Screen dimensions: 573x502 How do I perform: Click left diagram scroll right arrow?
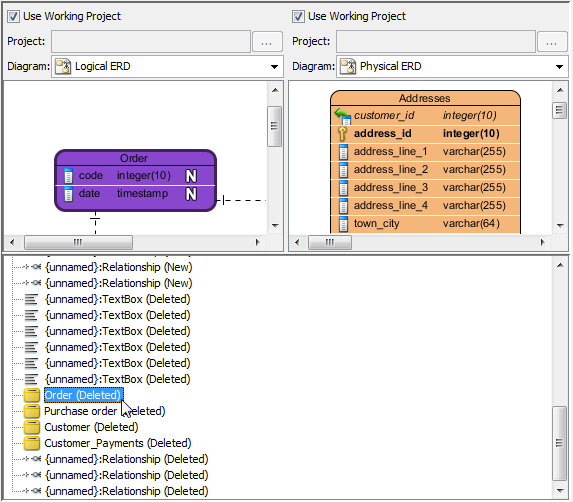tap(257, 242)
